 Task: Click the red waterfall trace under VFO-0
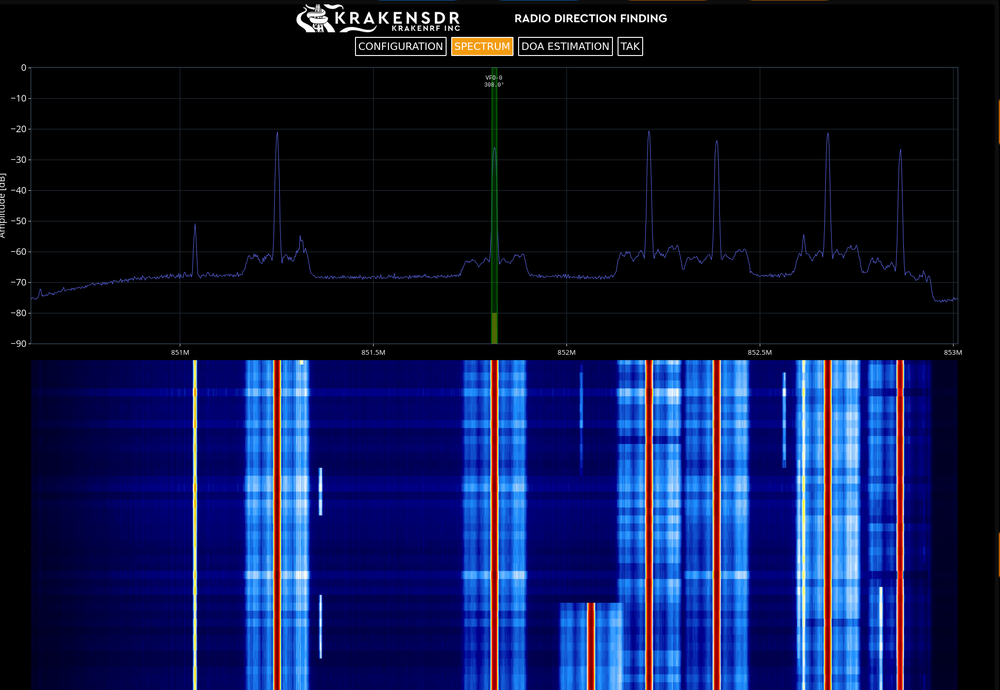(x=494, y=520)
